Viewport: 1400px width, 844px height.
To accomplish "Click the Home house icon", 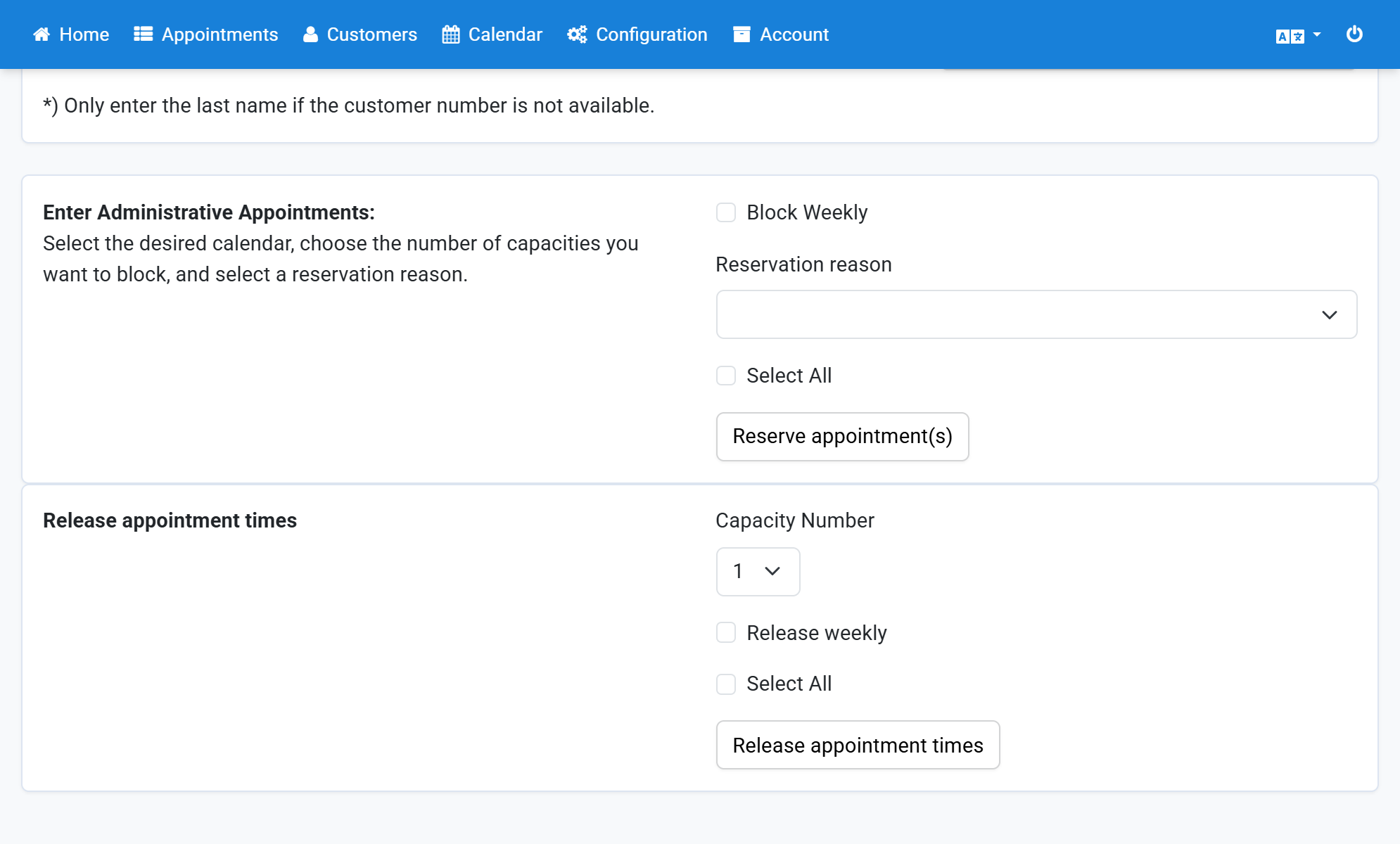I will (x=42, y=34).
